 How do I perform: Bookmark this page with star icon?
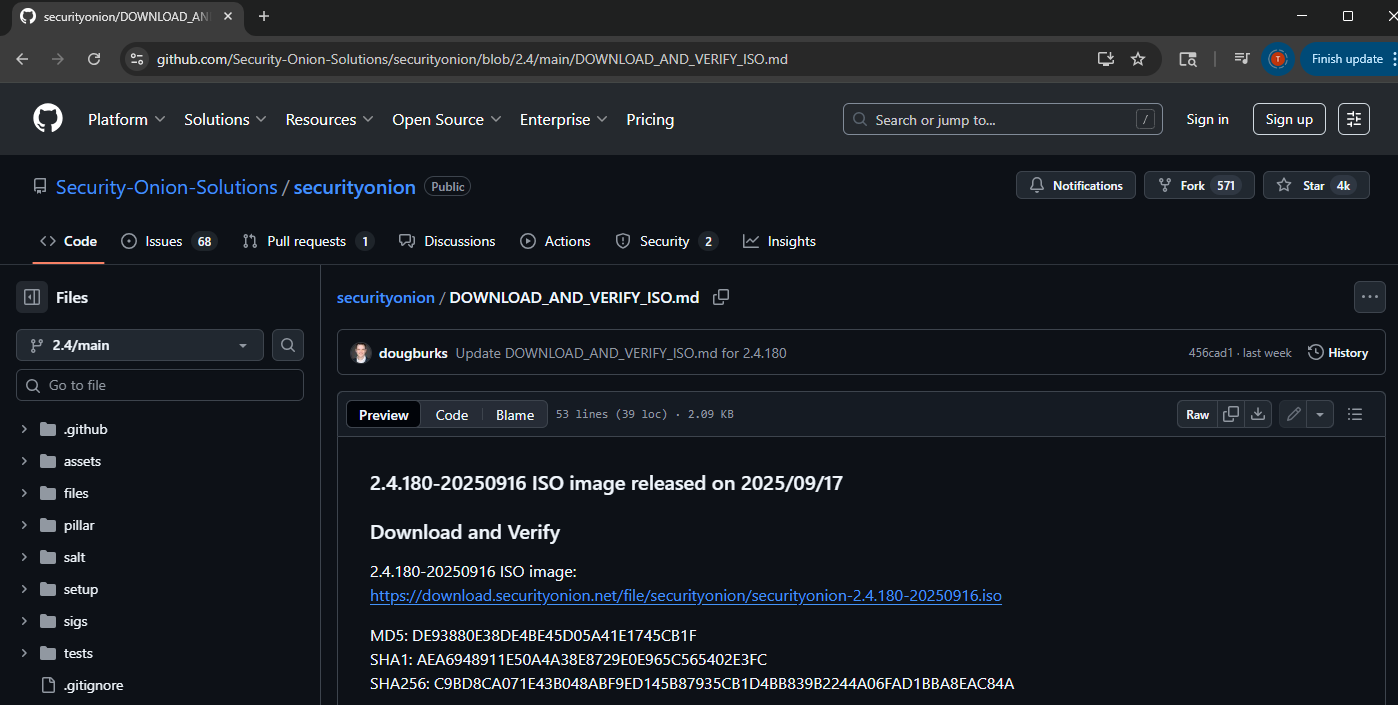1138,59
